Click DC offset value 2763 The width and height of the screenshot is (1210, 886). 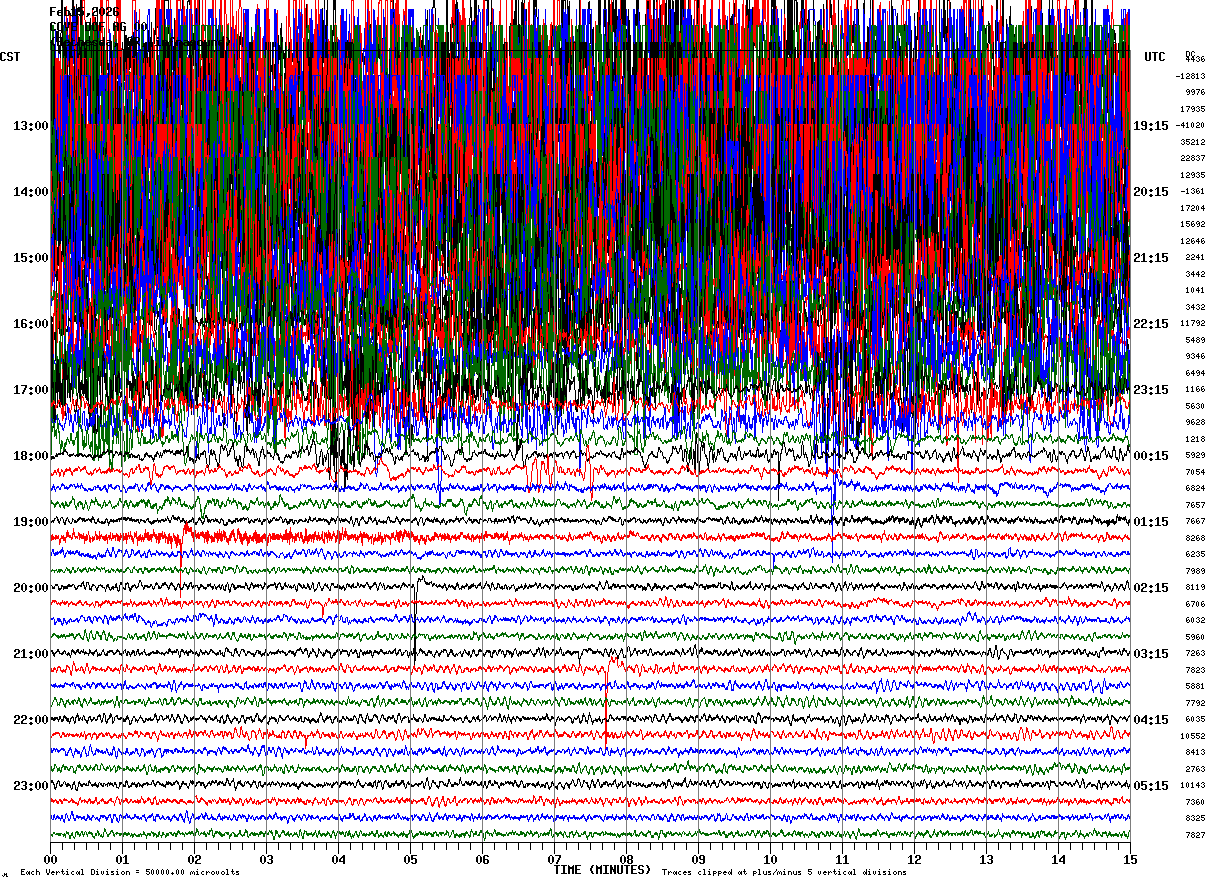point(1195,769)
